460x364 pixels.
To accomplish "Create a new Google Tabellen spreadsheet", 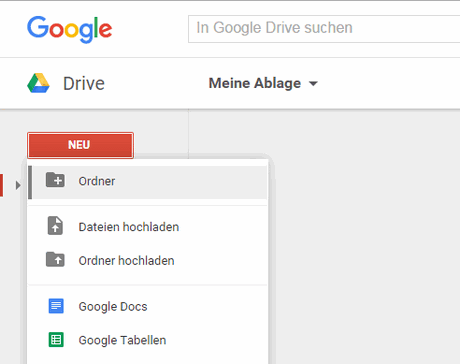I will (x=148, y=340).
